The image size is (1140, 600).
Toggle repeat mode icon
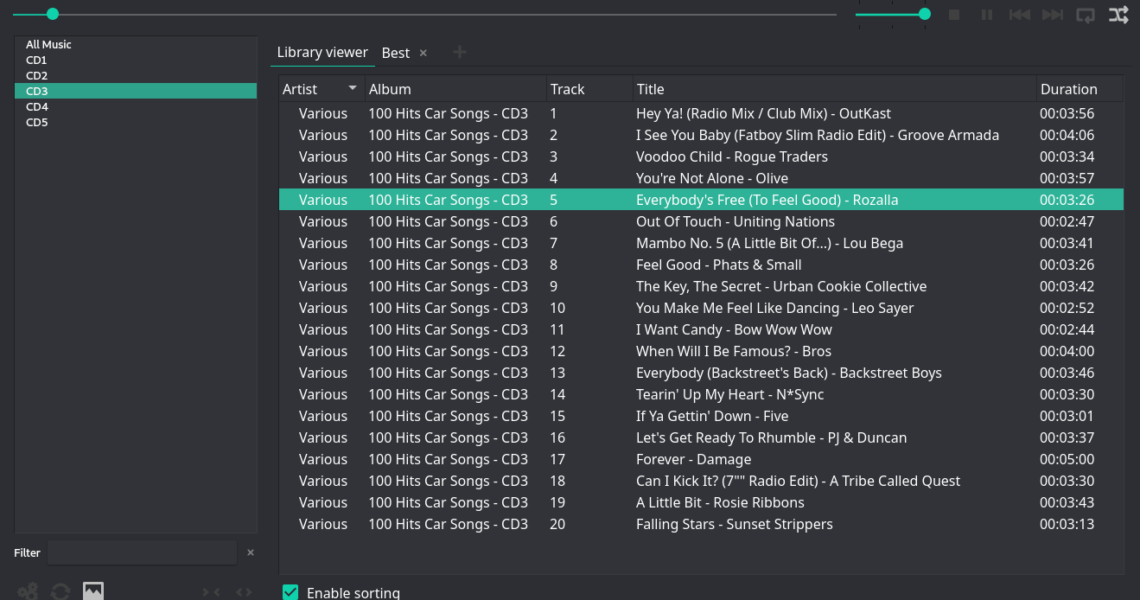click(x=1085, y=15)
